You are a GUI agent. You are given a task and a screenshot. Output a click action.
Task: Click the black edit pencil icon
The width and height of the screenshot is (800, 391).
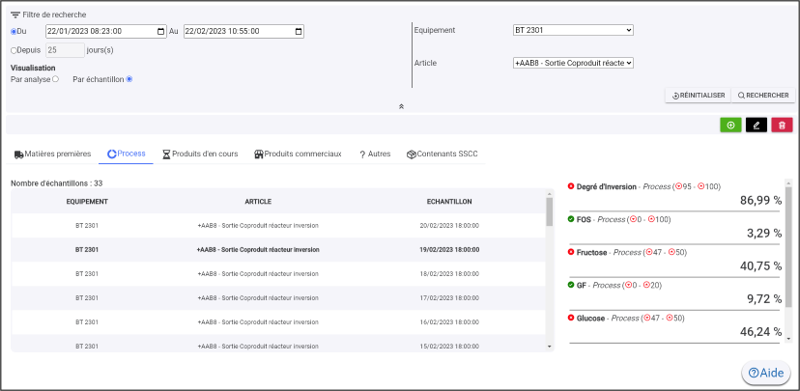click(756, 125)
